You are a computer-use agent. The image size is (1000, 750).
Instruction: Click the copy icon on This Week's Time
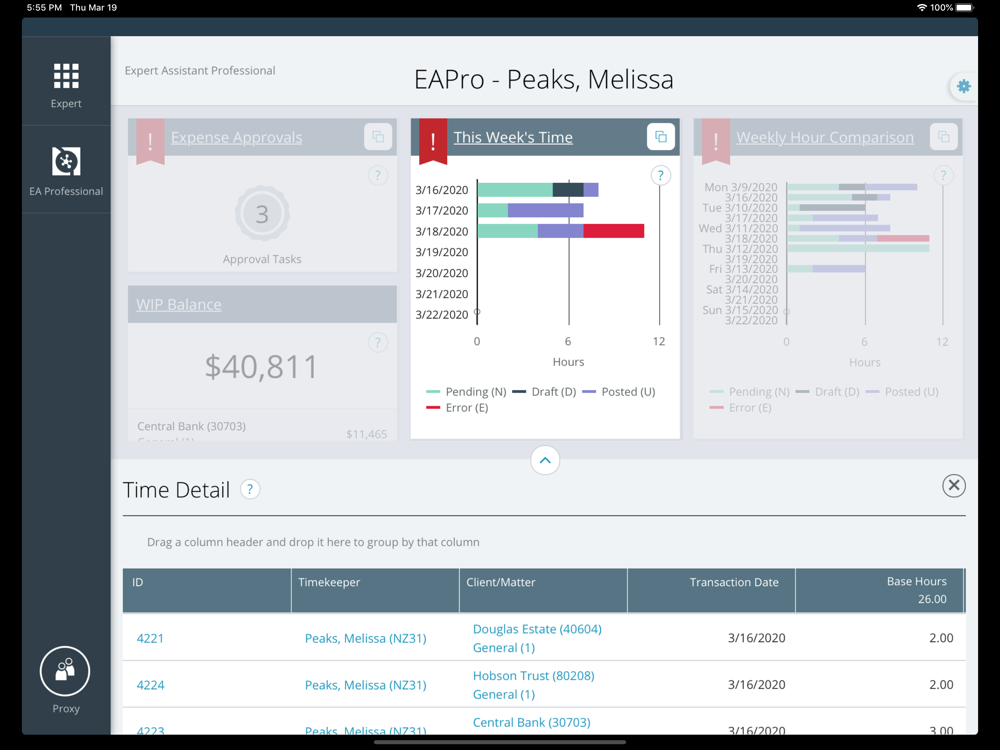(661, 136)
